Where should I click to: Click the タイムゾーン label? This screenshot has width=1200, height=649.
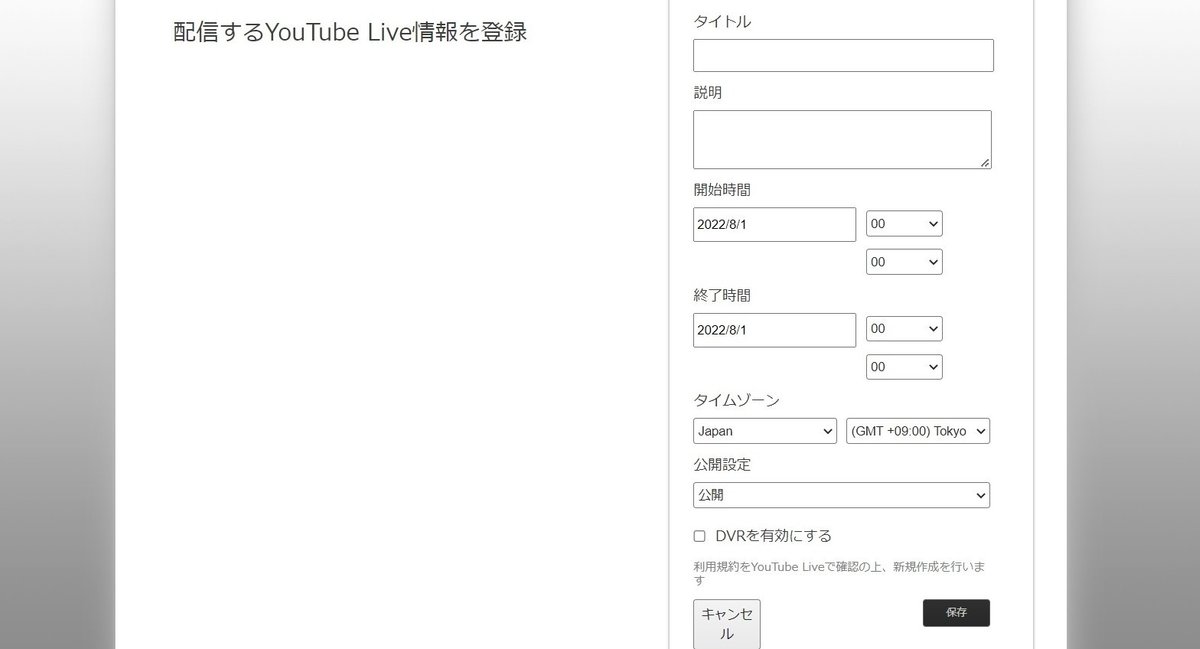coord(736,400)
